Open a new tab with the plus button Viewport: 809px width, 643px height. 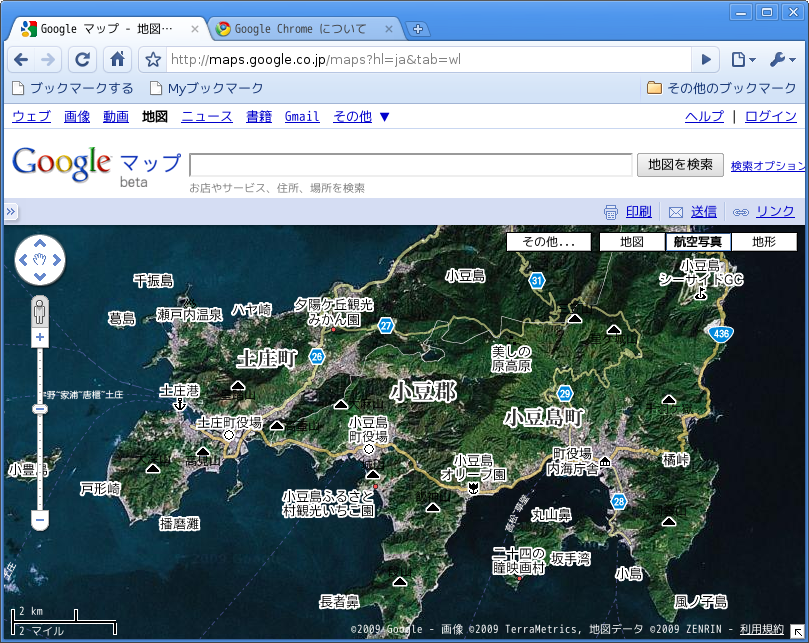[418, 29]
